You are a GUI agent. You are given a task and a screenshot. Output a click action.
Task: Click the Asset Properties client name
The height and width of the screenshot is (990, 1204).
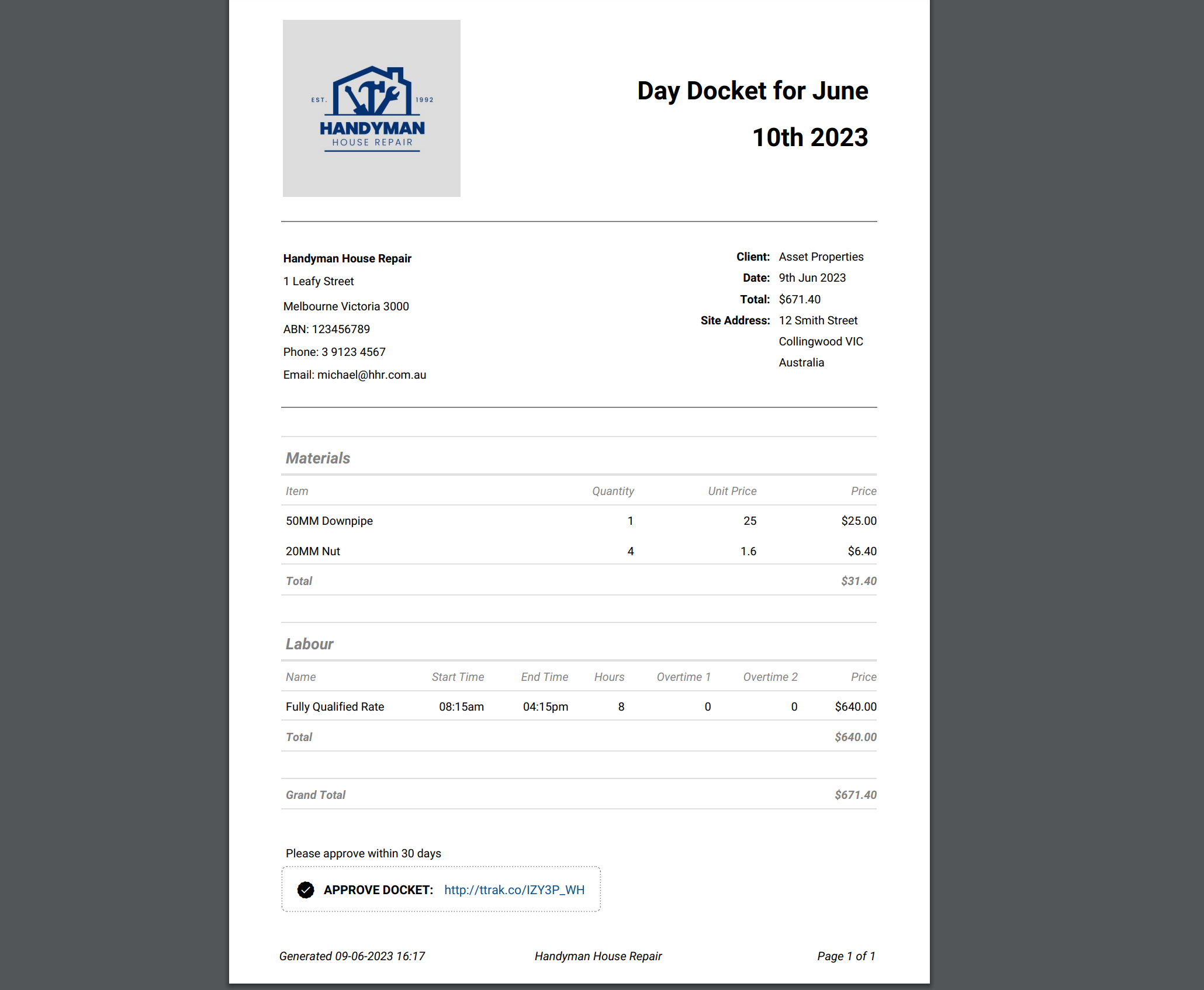point(821,257)
